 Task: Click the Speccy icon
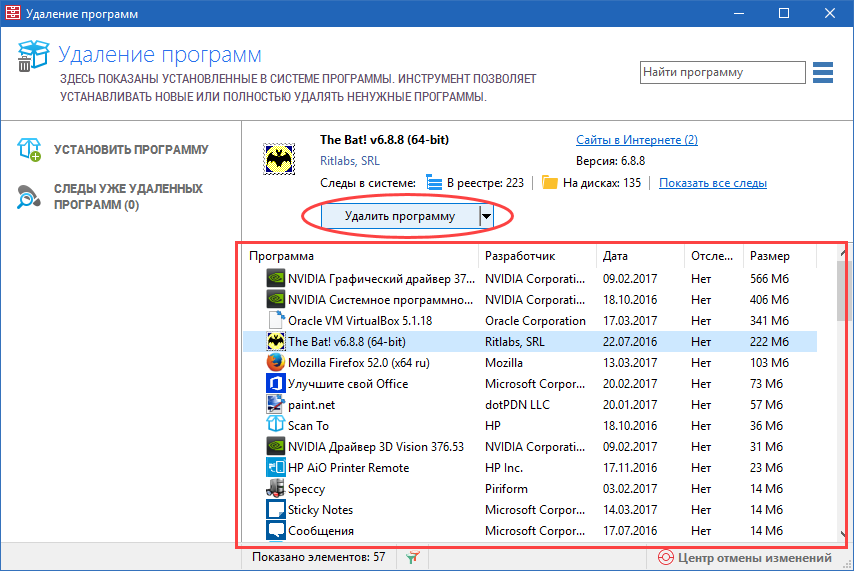coord(276,488)
